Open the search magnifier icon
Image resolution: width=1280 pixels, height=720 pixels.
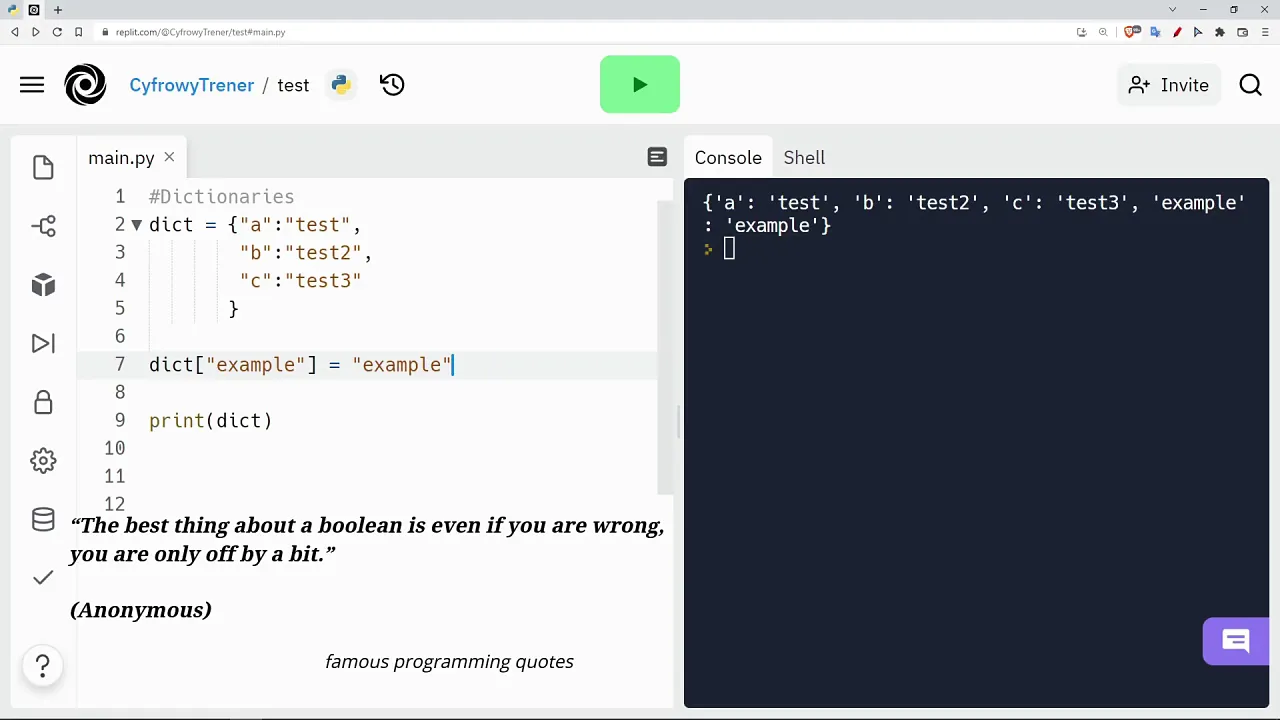point(1251,85)
